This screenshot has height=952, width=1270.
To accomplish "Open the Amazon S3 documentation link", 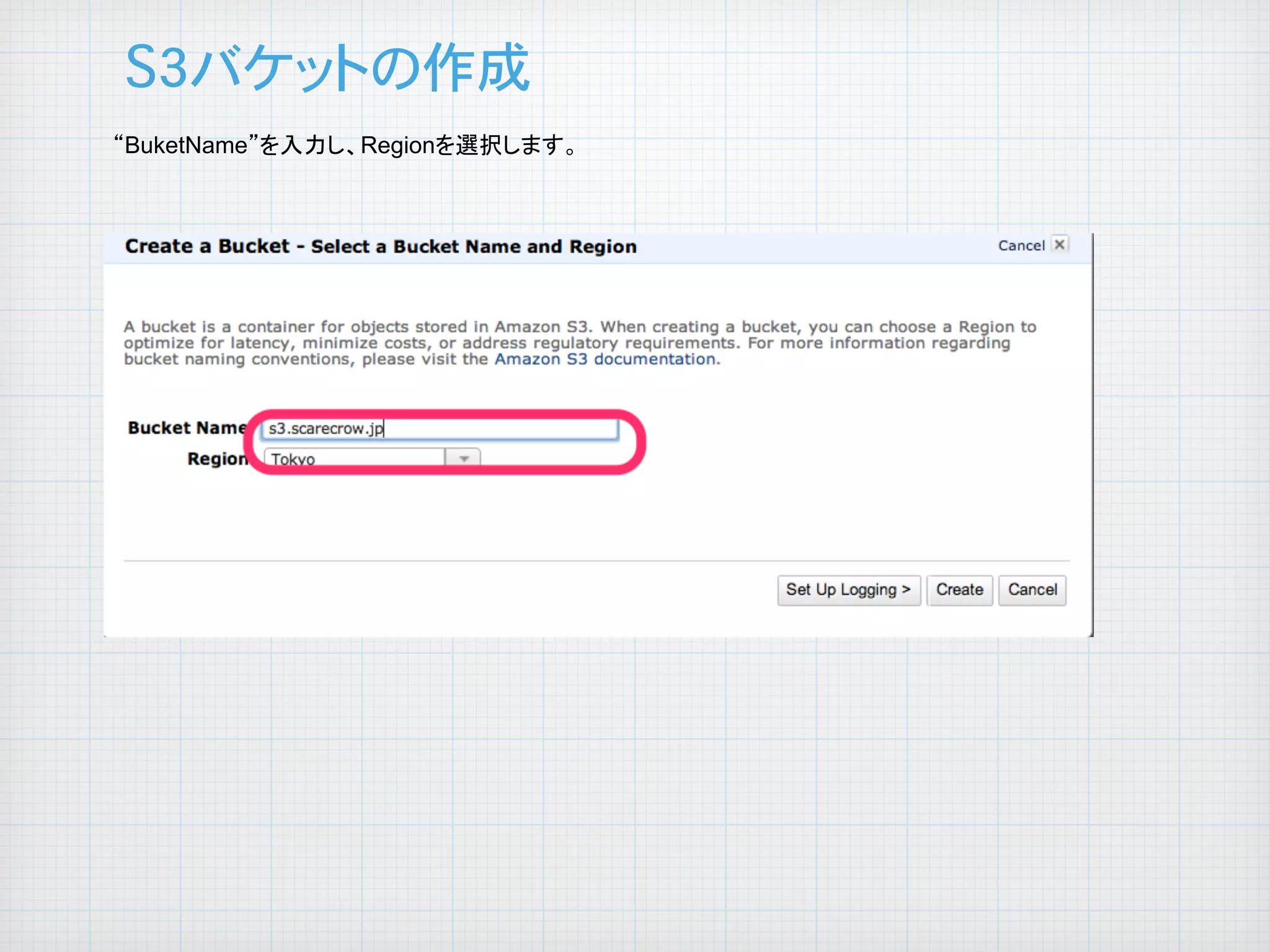I will click(605, 359).
